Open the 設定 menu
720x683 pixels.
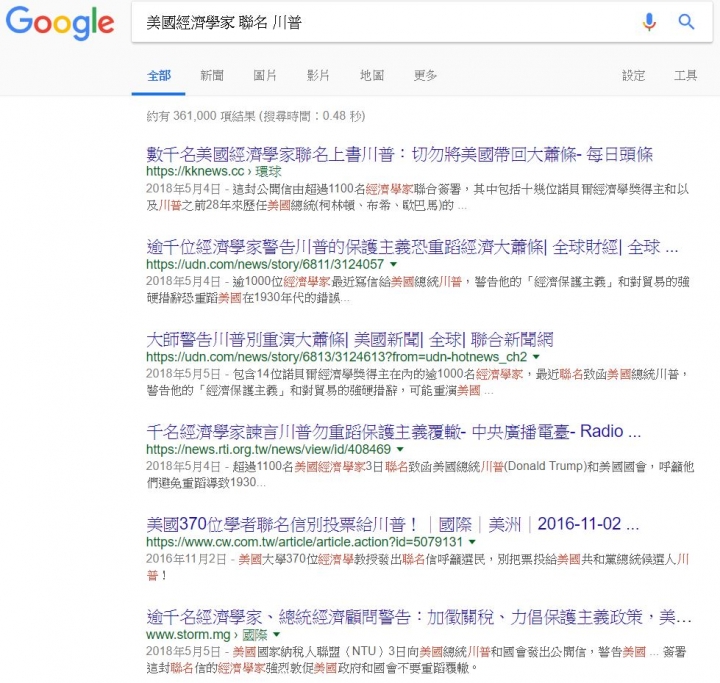[634, 75]
